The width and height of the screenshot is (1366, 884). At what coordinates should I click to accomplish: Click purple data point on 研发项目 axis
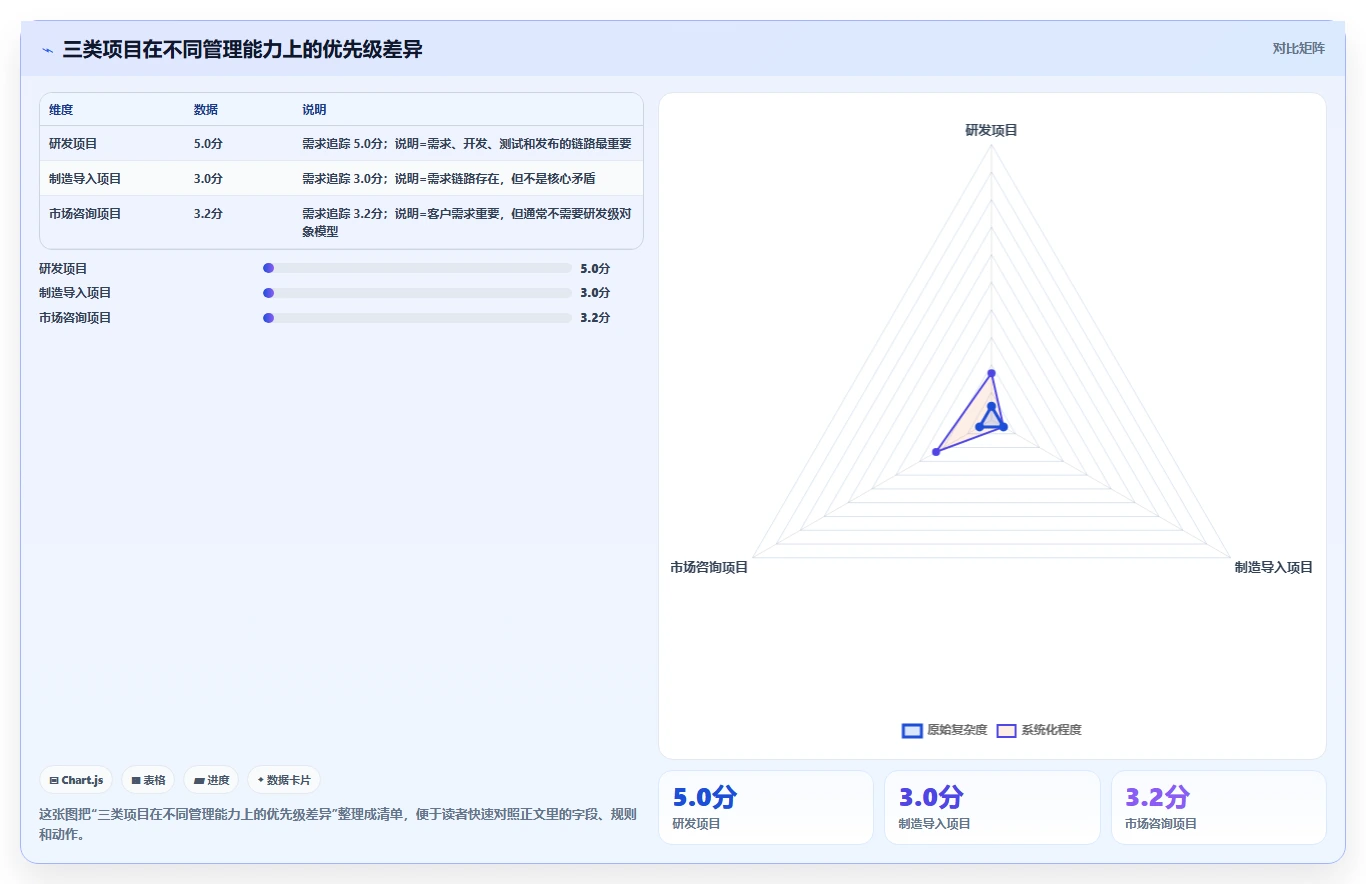click(x=992, y=374)
